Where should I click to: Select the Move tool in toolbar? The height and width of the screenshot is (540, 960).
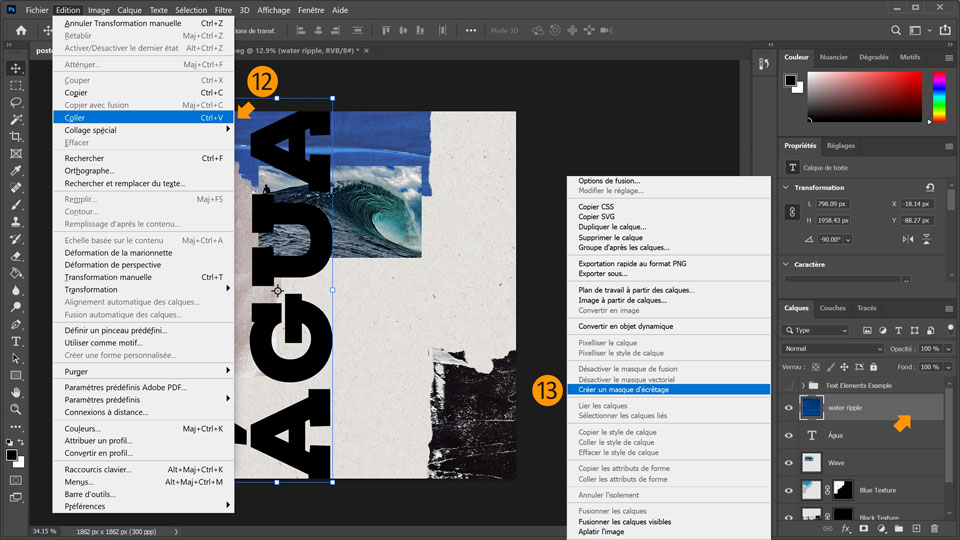(16, 69)
